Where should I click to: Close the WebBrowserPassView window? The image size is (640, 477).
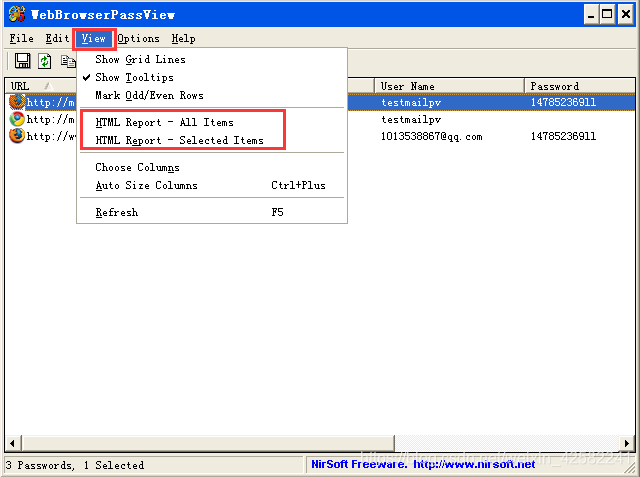(x=626, y=15)
